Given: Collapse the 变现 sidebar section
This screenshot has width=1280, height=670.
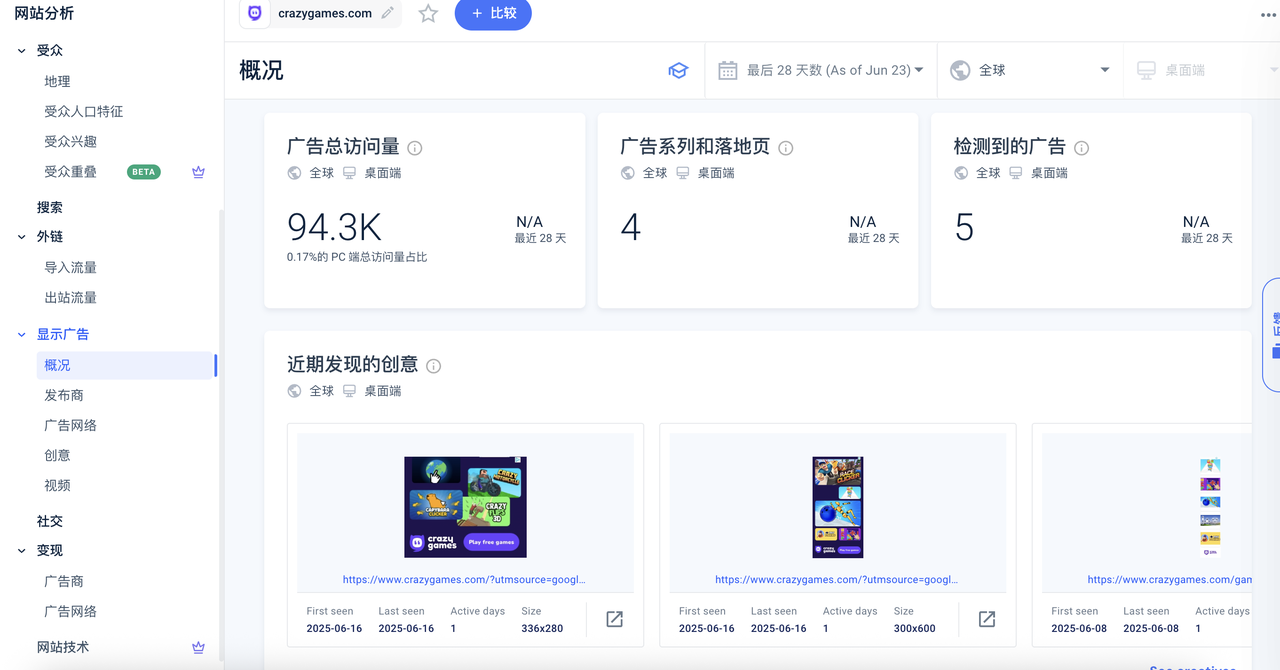Looking at the screenshot, I should coord(22,551).
